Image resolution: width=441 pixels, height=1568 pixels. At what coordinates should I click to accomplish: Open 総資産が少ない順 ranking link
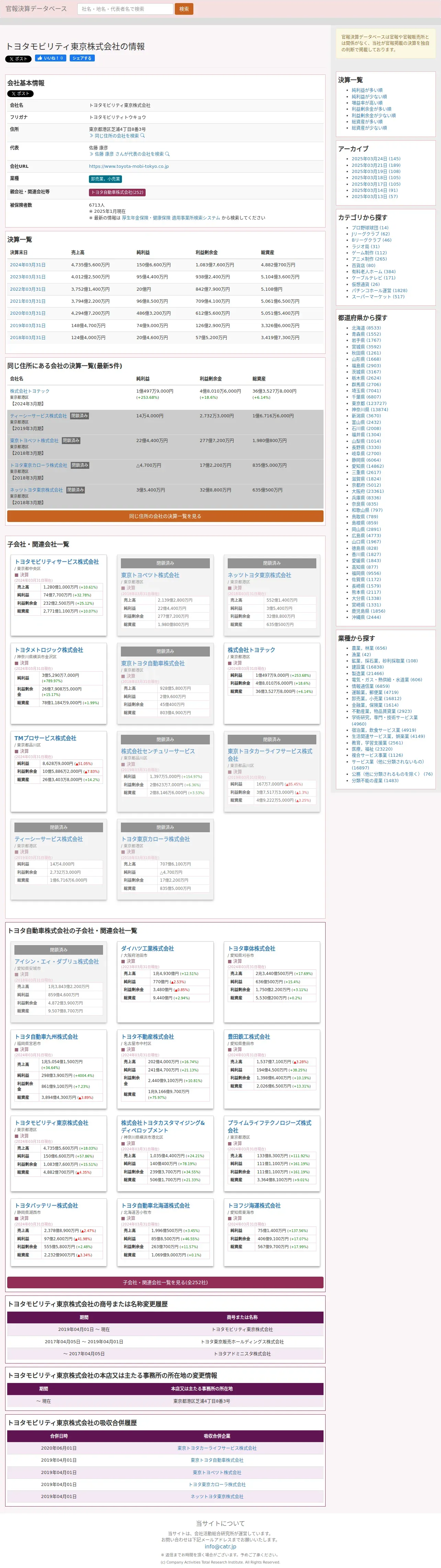pos(369,128)
